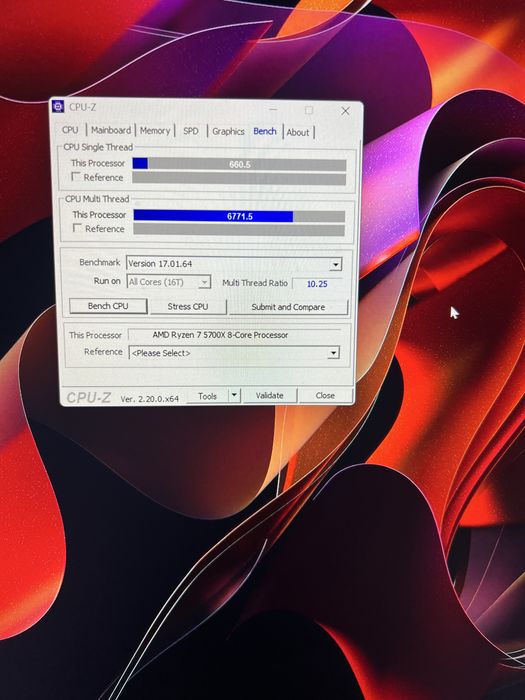The height and width of the screenshot is (700, 525).
Task: Click the Ver. 2.20.0.x64 version text
Action: pyautogui.click(x=150, y=399)
